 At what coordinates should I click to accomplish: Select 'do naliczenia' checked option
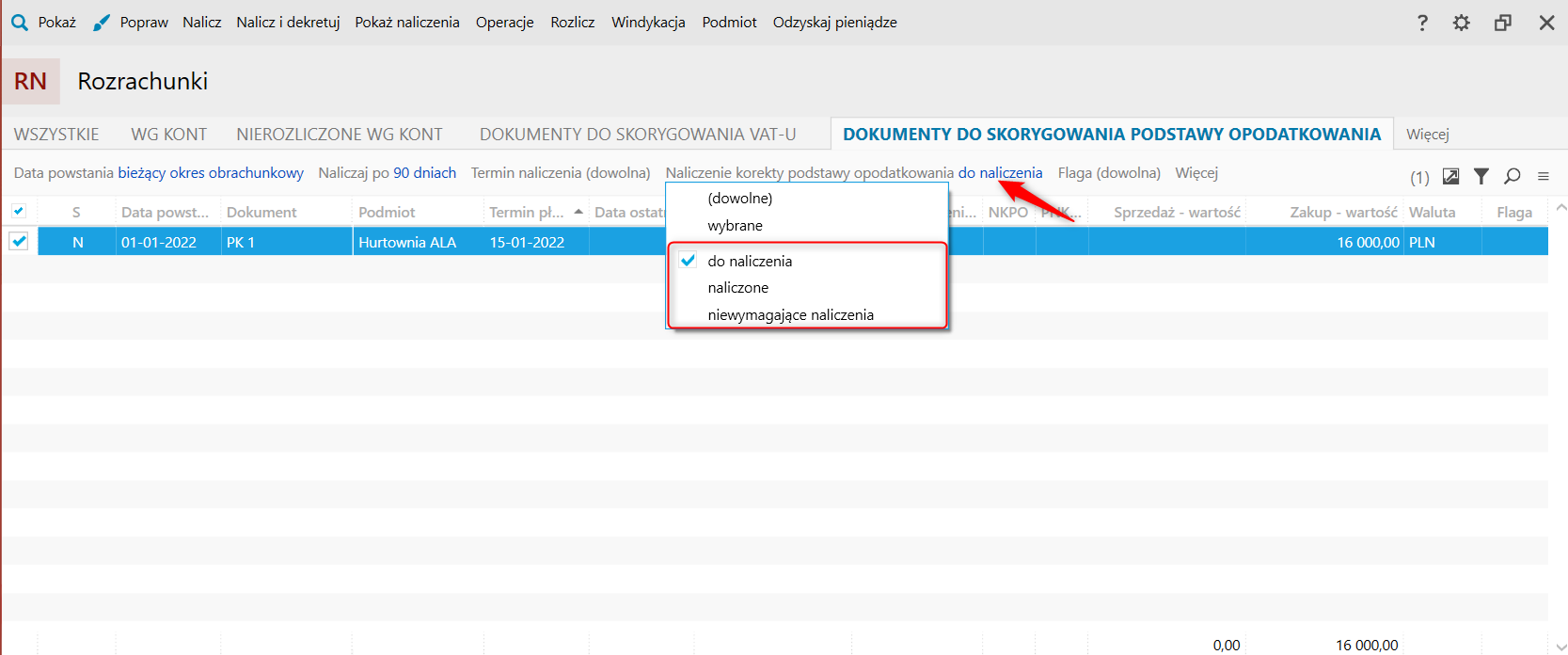[750, 261]
